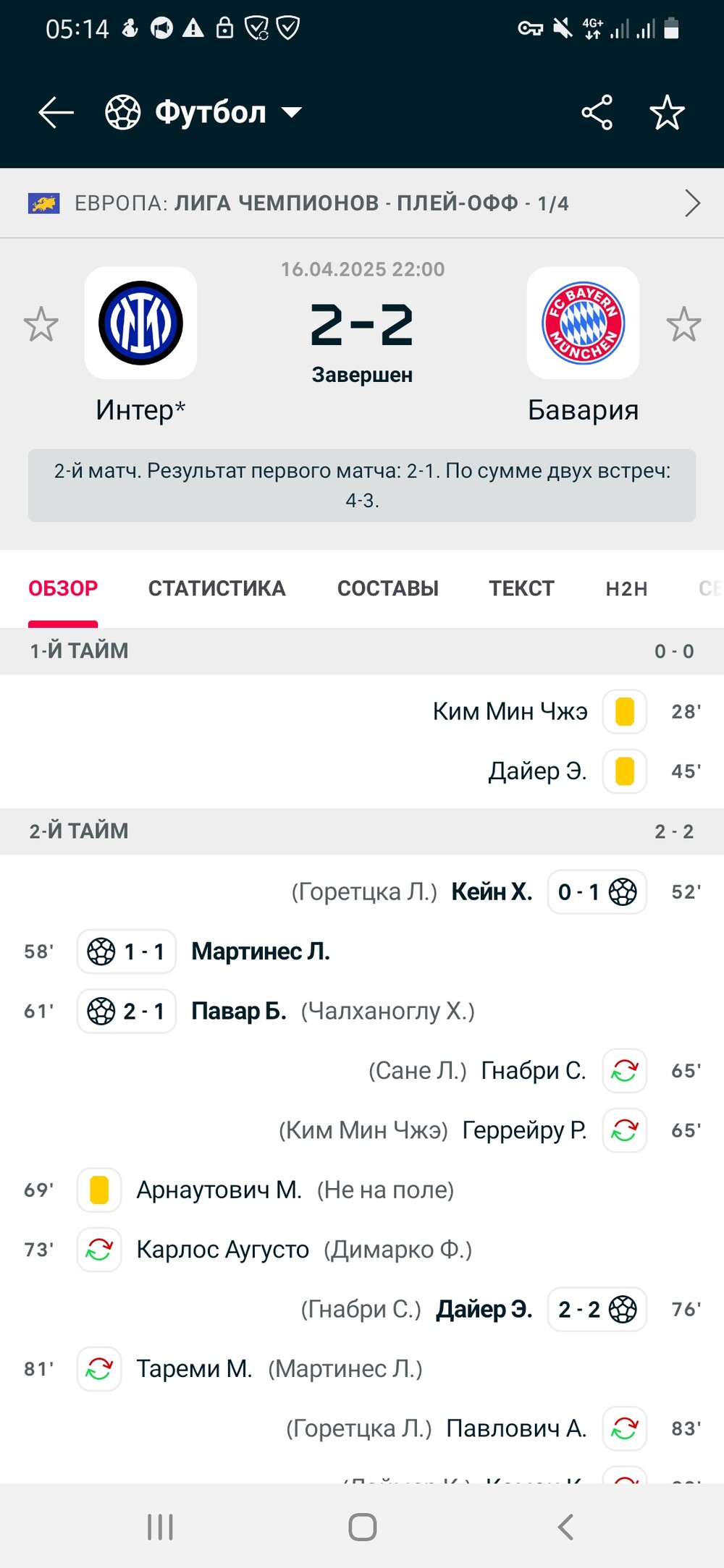Screen dimensions: 724x1568
Task: Tap the back arrow in header
Action: coord(56,113)
